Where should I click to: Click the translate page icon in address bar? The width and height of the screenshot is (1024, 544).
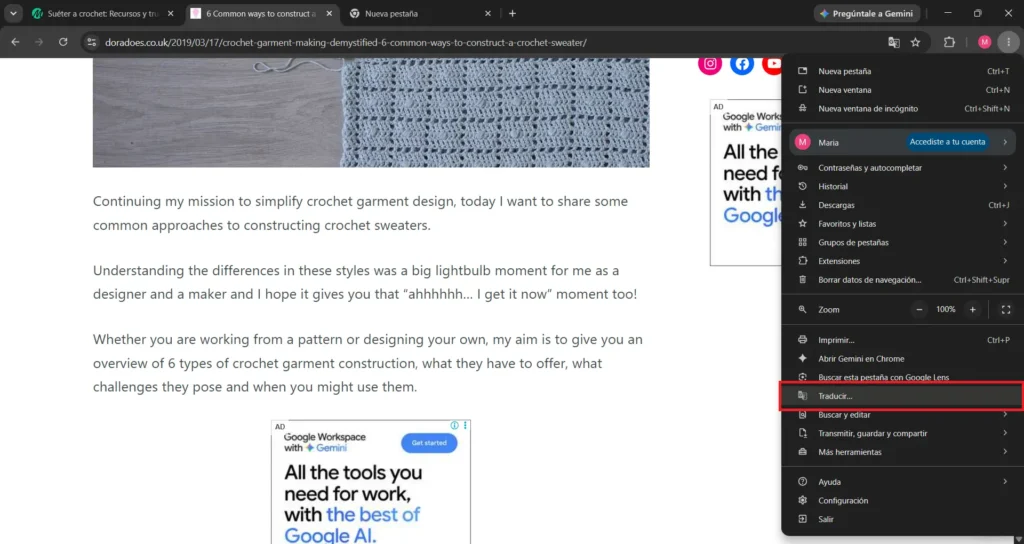coord(893,42)
